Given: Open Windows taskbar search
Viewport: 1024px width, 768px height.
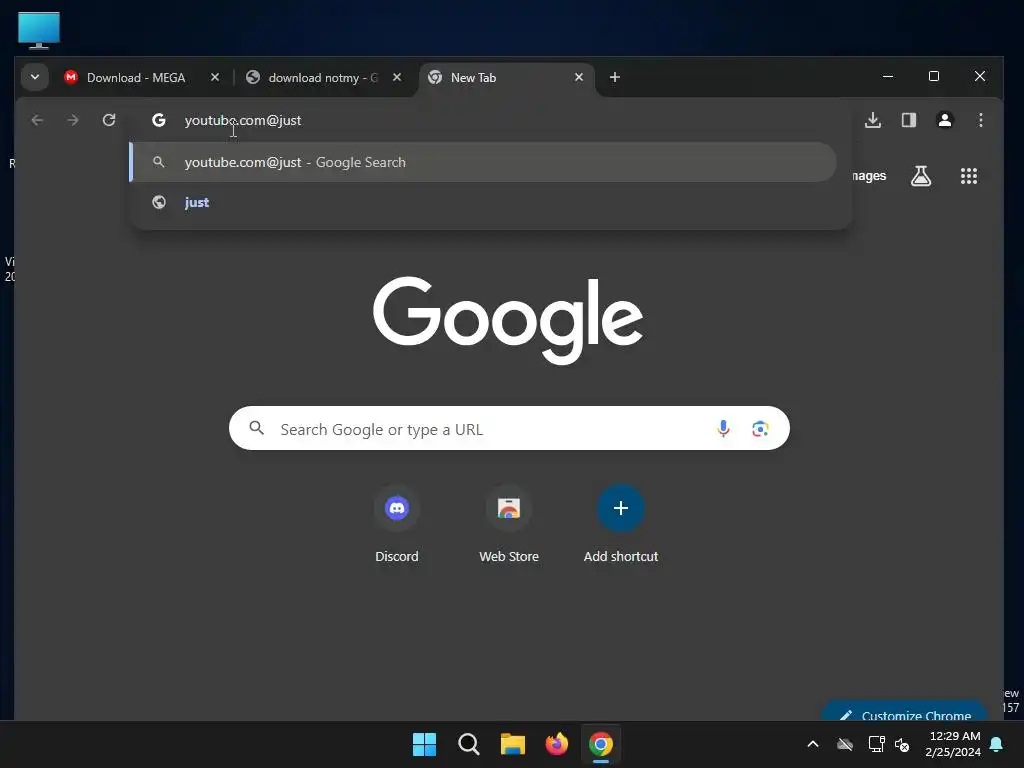Looking at the screenshot, I should point(469,744).
